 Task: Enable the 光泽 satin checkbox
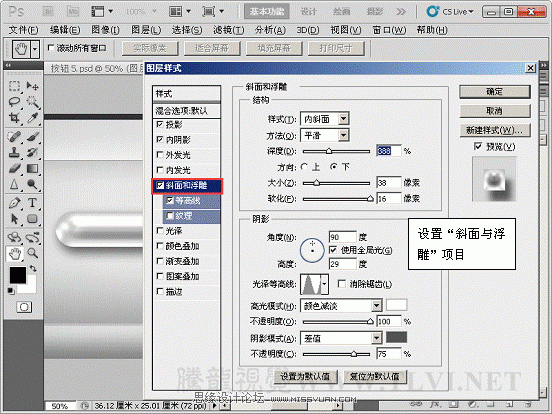pos(160,231)
